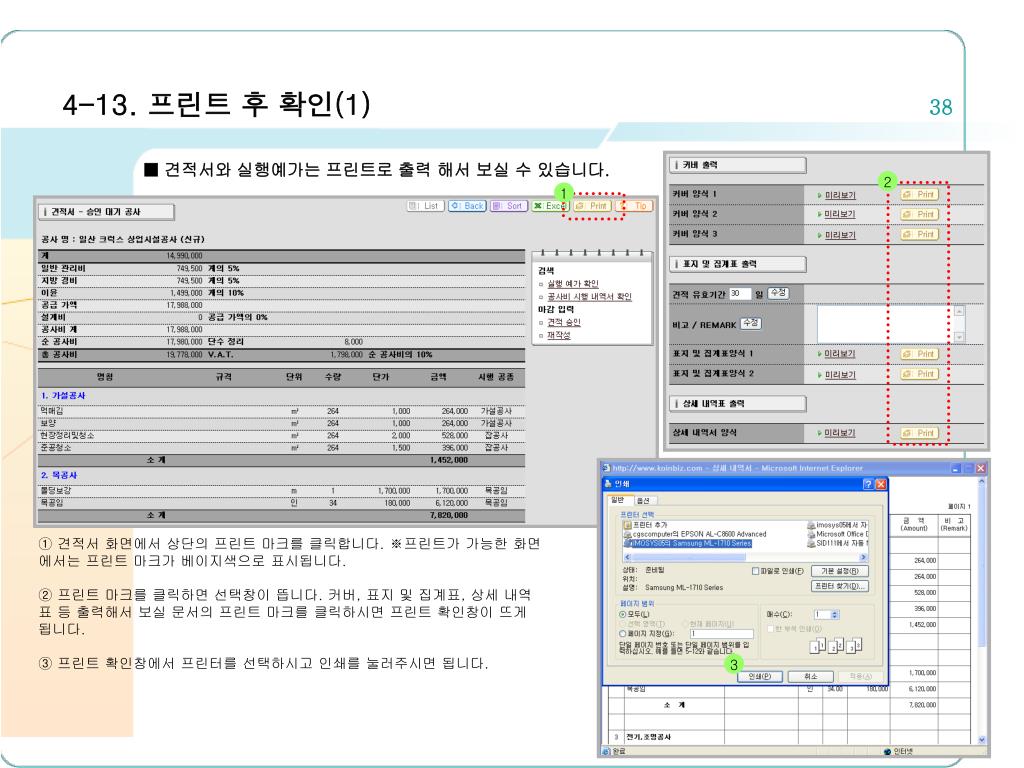
Task: Select the Samsung ML-1710 Series printer
Action: [688, 543]
